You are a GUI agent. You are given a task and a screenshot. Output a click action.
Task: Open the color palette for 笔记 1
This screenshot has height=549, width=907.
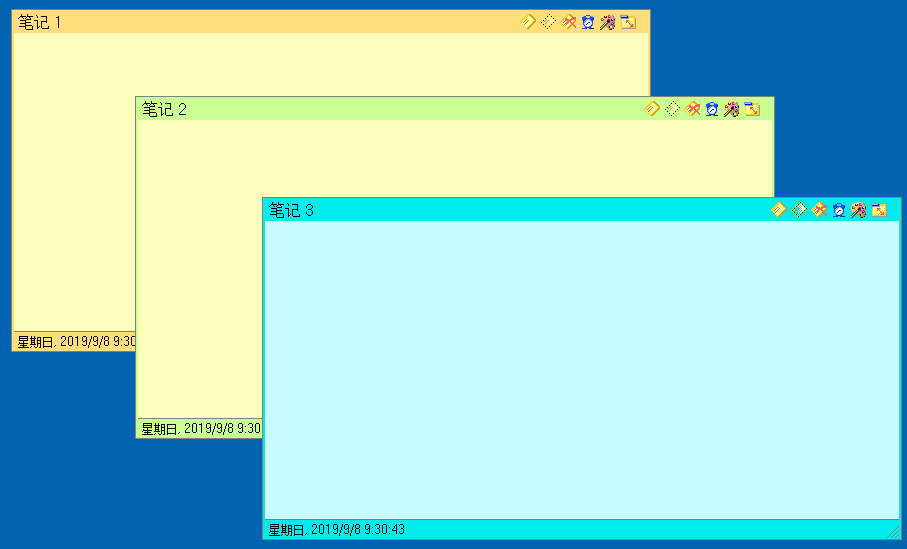click(607, 22)
